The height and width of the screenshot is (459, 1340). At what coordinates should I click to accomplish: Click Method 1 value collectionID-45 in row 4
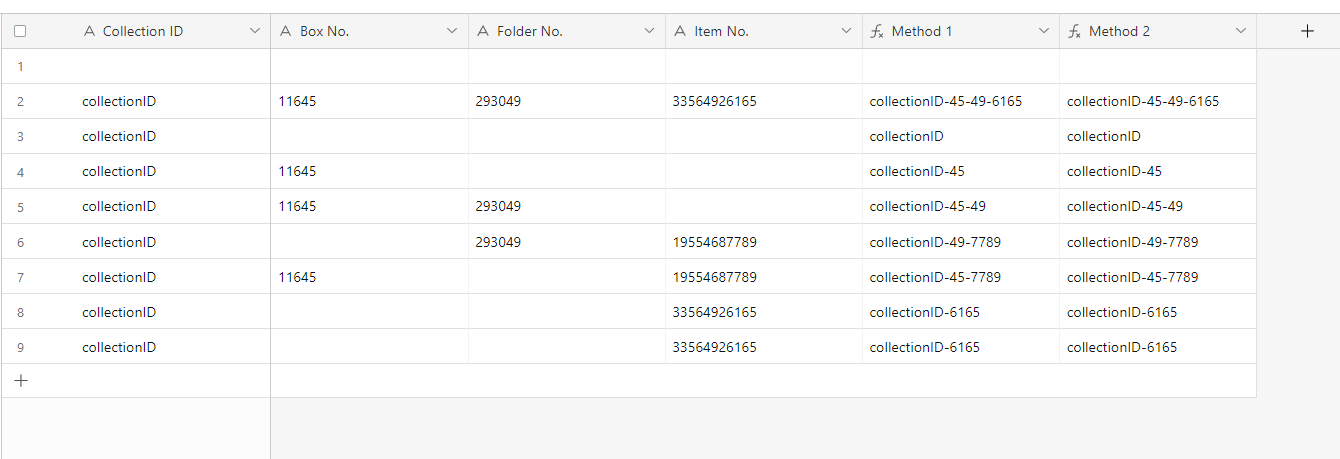click(917, 171)
